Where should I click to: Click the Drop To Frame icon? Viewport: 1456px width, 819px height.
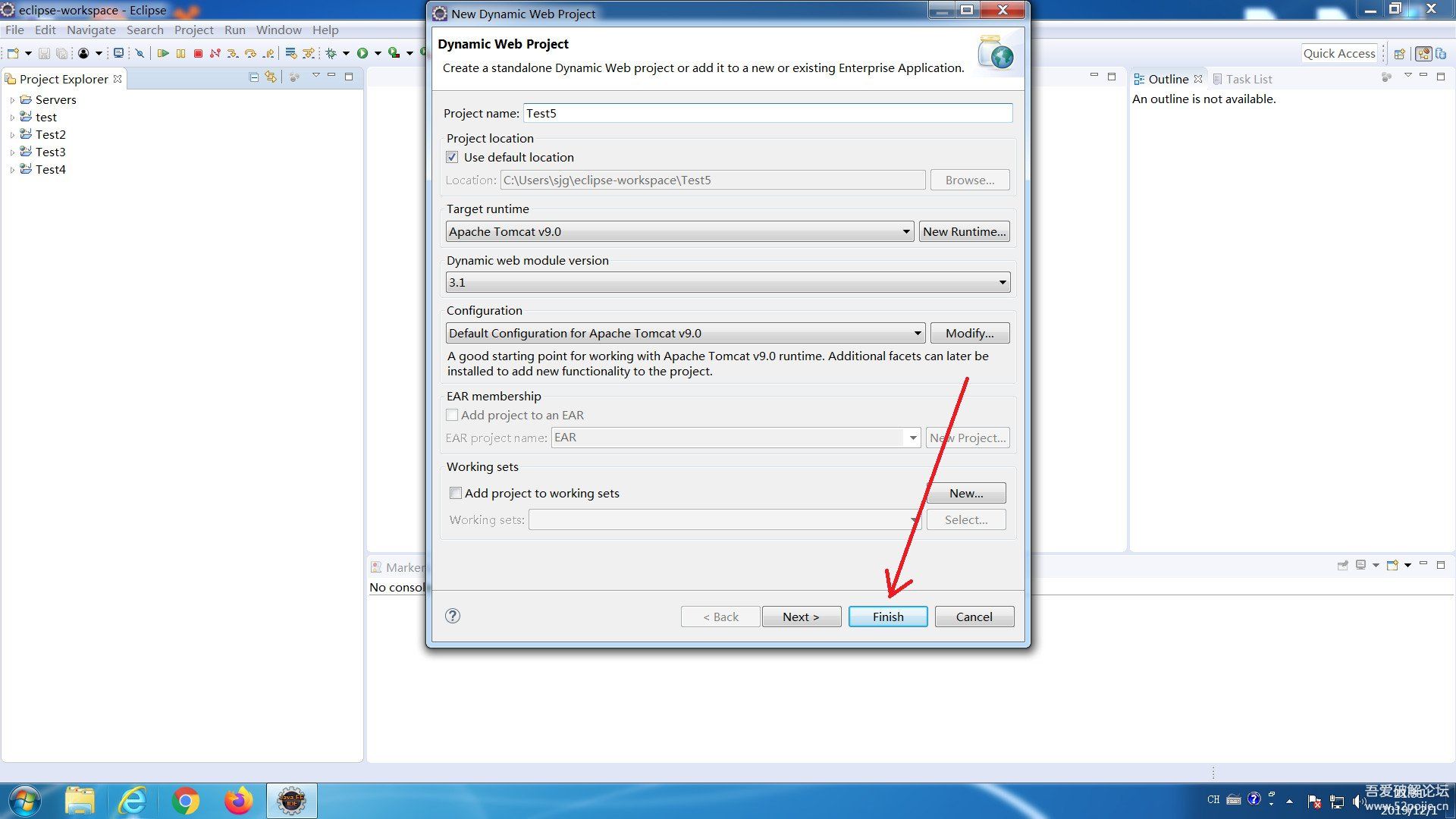click(x=291, y=53)
